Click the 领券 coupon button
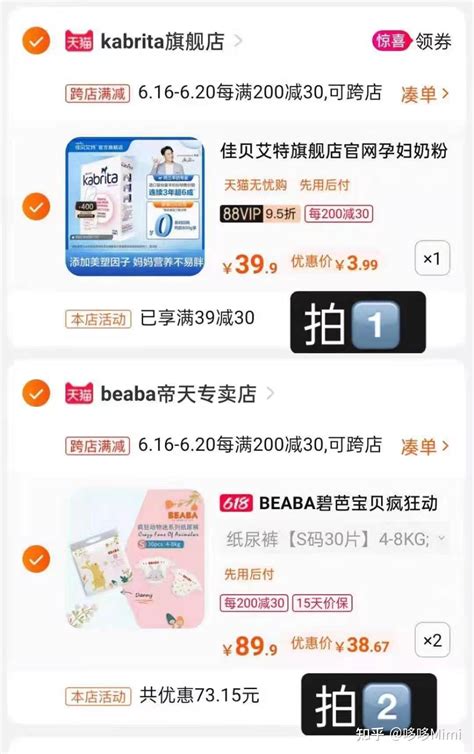Image resolution: width=474 pixels, height=754 pixels. pos(433,42)
